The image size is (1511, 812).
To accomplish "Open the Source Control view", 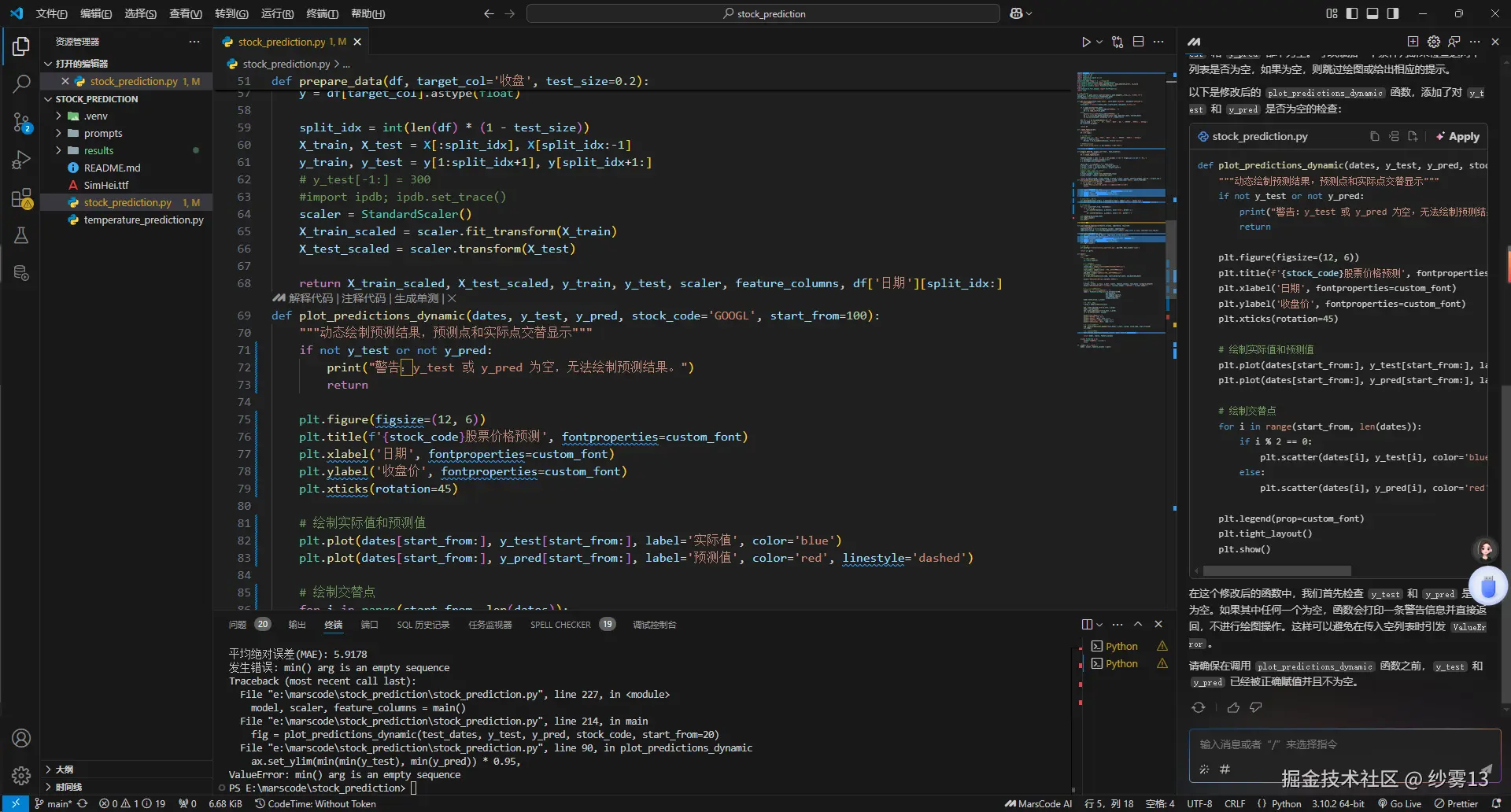I will pos(21,122).
